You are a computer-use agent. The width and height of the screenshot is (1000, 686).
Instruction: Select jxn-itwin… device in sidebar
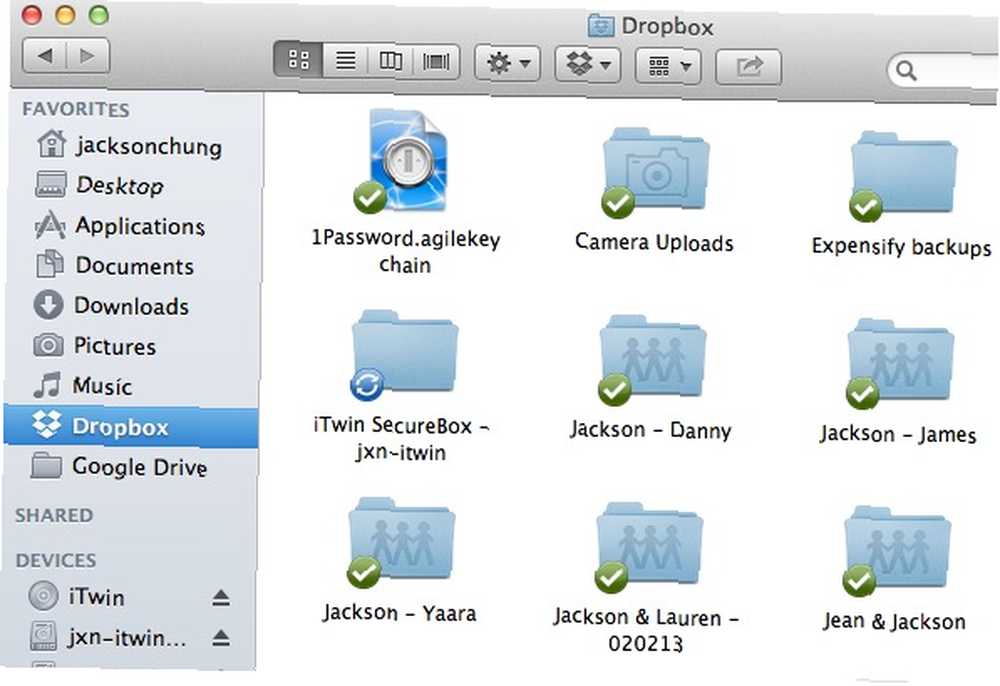pos(108,636)
